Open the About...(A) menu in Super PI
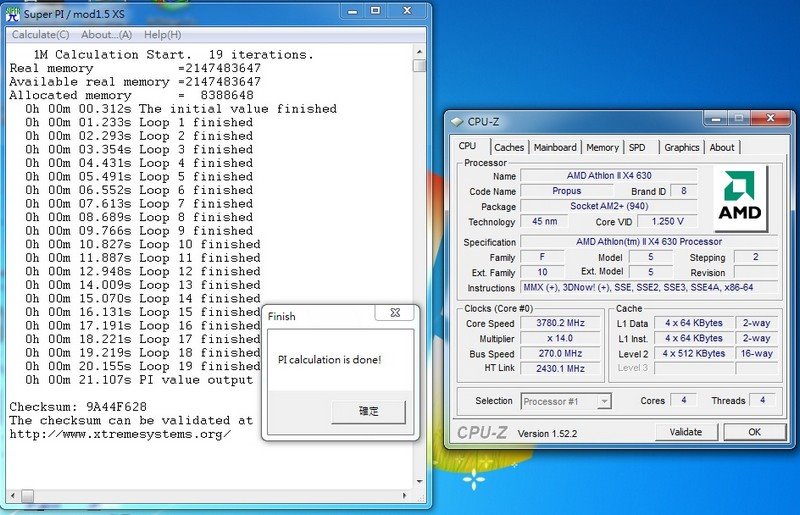Image resolution: width=800 pixels, height=515 pixels. tap(106, 35)
